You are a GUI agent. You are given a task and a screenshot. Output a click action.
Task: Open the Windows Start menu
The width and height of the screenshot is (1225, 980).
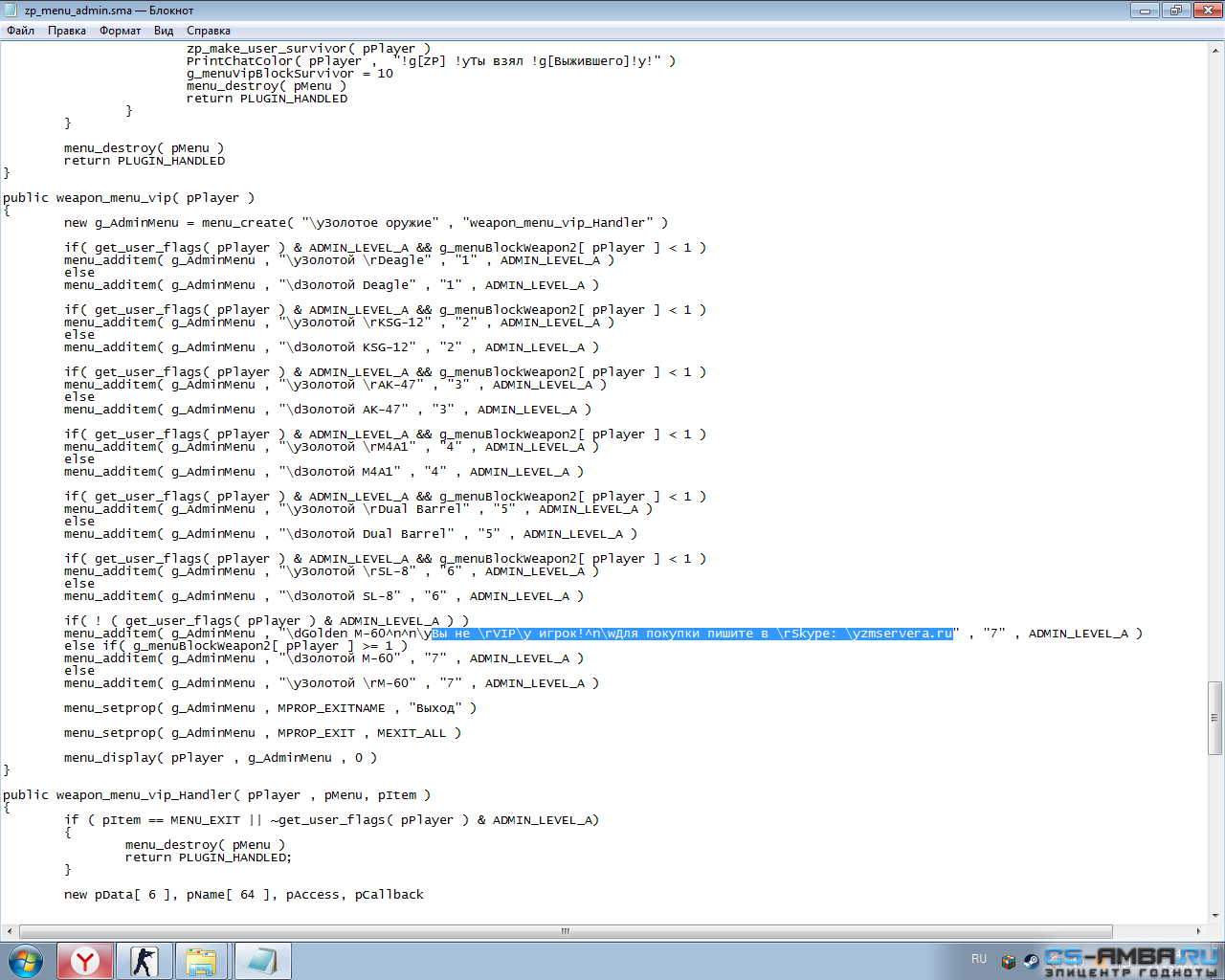pyautogui.click(x=26, y=961)
